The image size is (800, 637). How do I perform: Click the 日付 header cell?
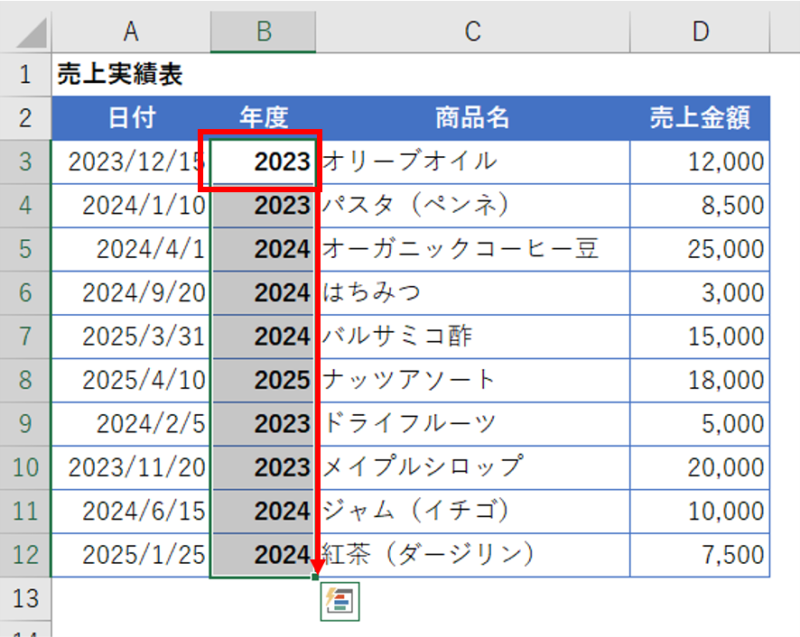(131, 118)
